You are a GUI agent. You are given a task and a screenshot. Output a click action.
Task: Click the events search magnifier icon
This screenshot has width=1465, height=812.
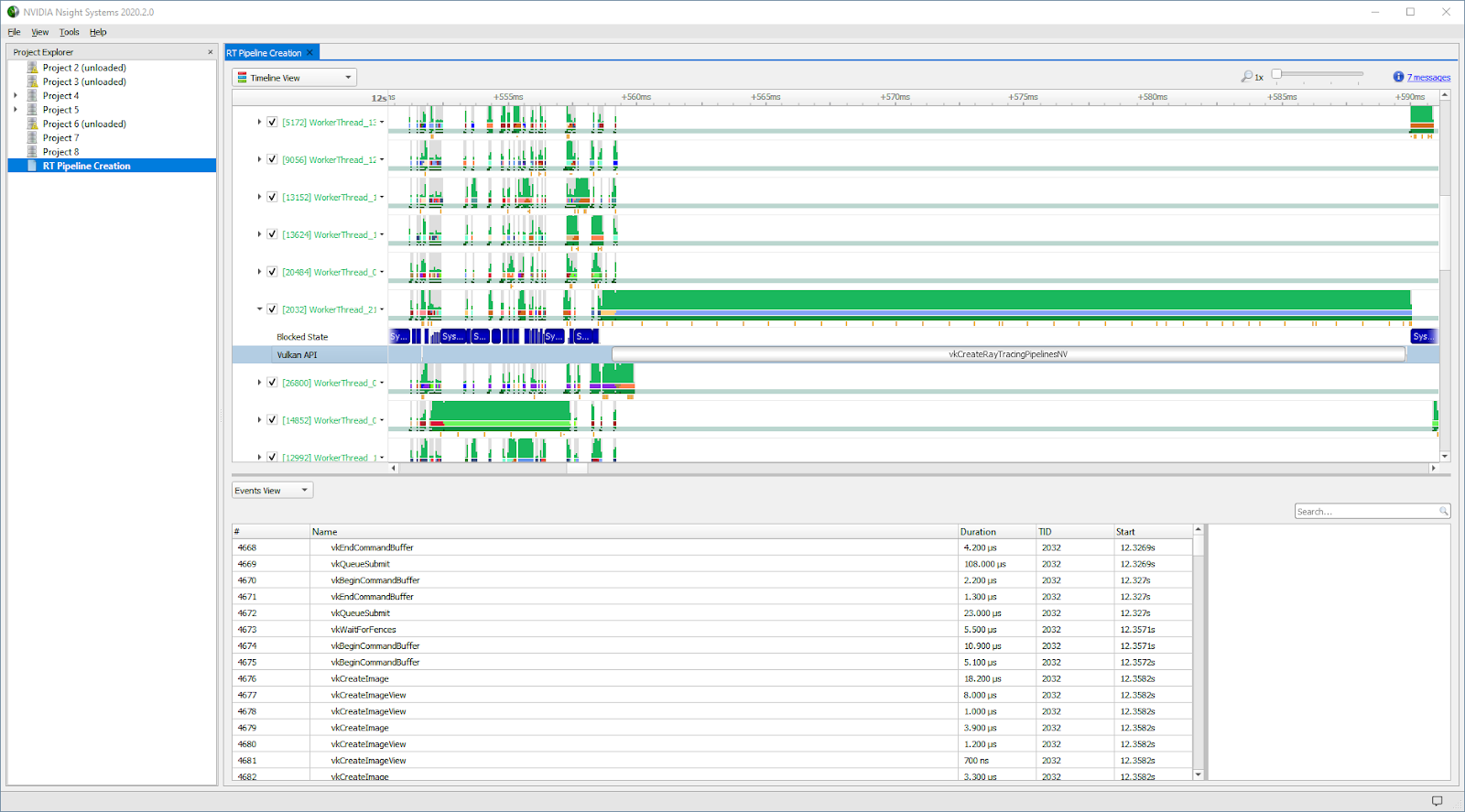[x=1443, y=512]
